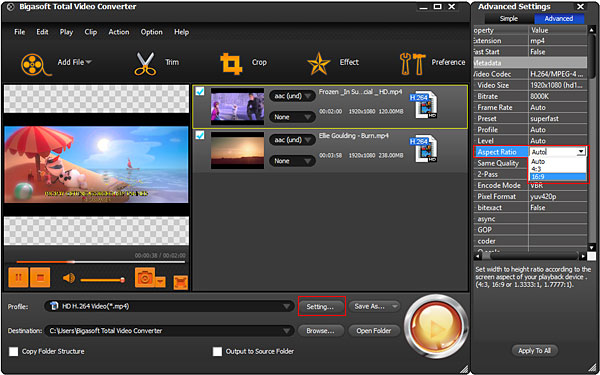The height and width of the screenshot is (375, 600).
Task: Open audio track dropdown for Ellie Goulding video
Action: (x=292, y=140)
